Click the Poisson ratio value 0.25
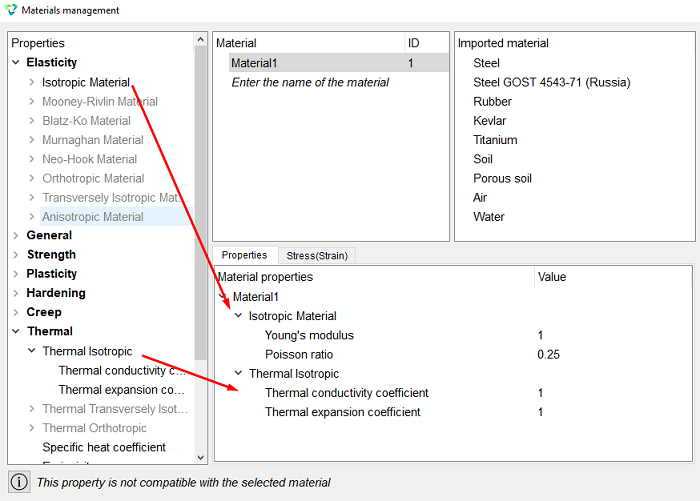The height and width of the screenshot is (501, 700). coord(548,355)
